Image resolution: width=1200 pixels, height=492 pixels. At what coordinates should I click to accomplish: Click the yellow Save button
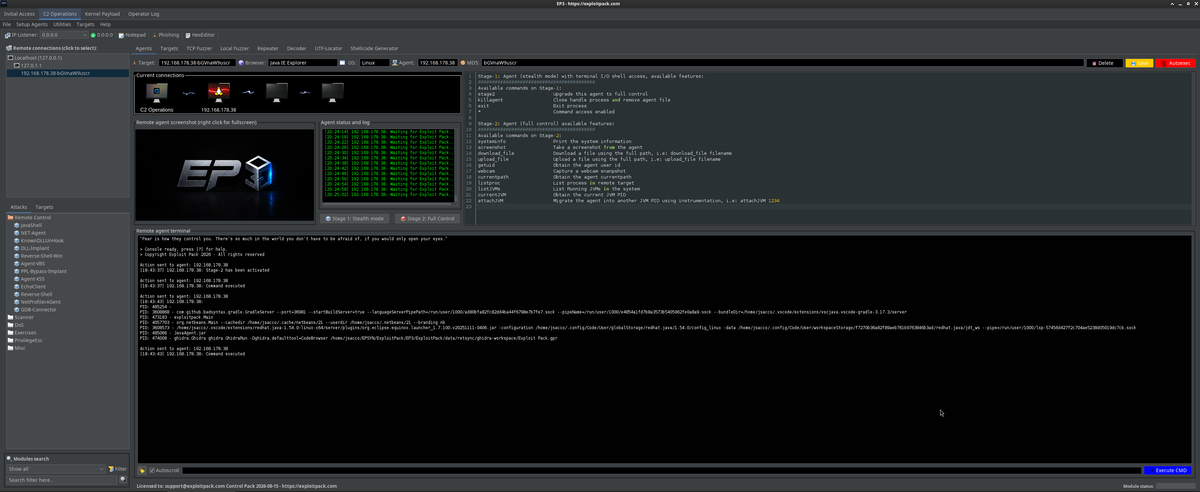1139,63
